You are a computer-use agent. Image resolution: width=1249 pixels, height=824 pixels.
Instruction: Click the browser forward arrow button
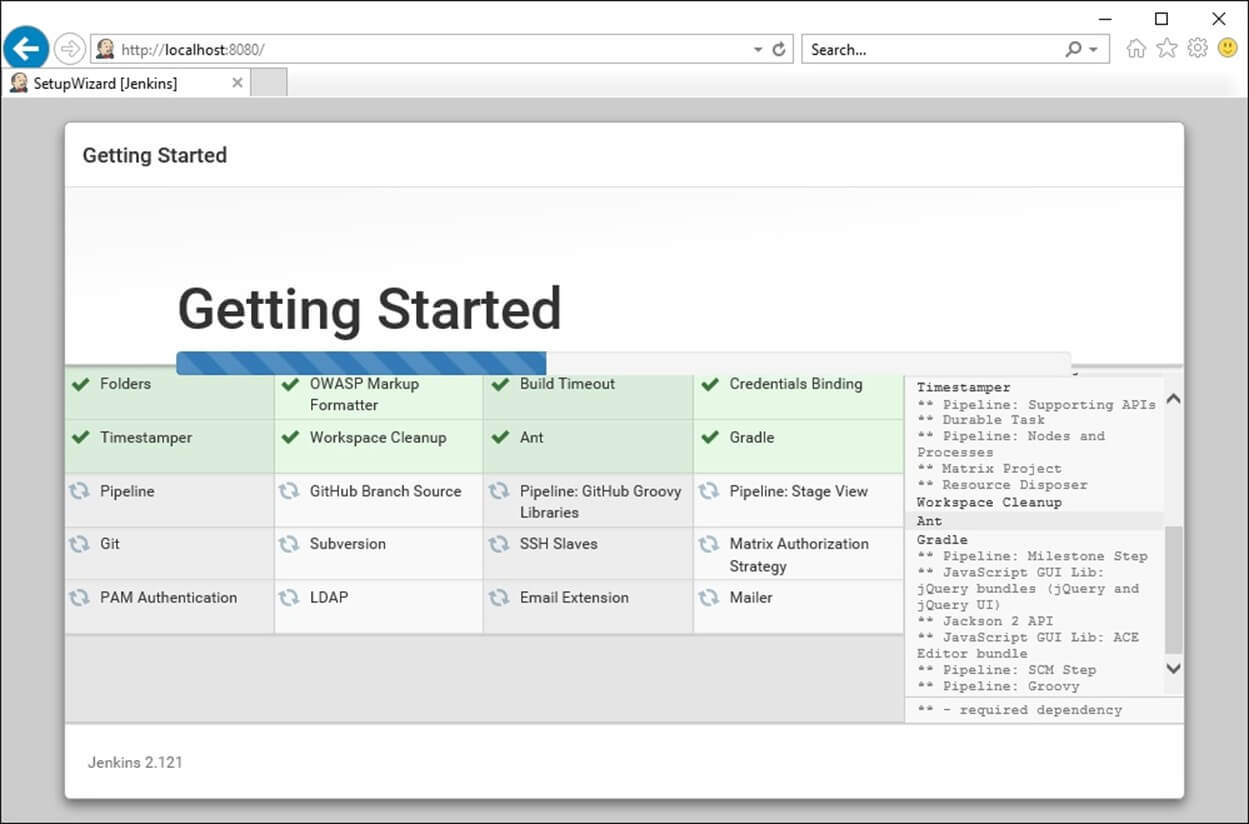pyautogui.click(x=70, y=48)
